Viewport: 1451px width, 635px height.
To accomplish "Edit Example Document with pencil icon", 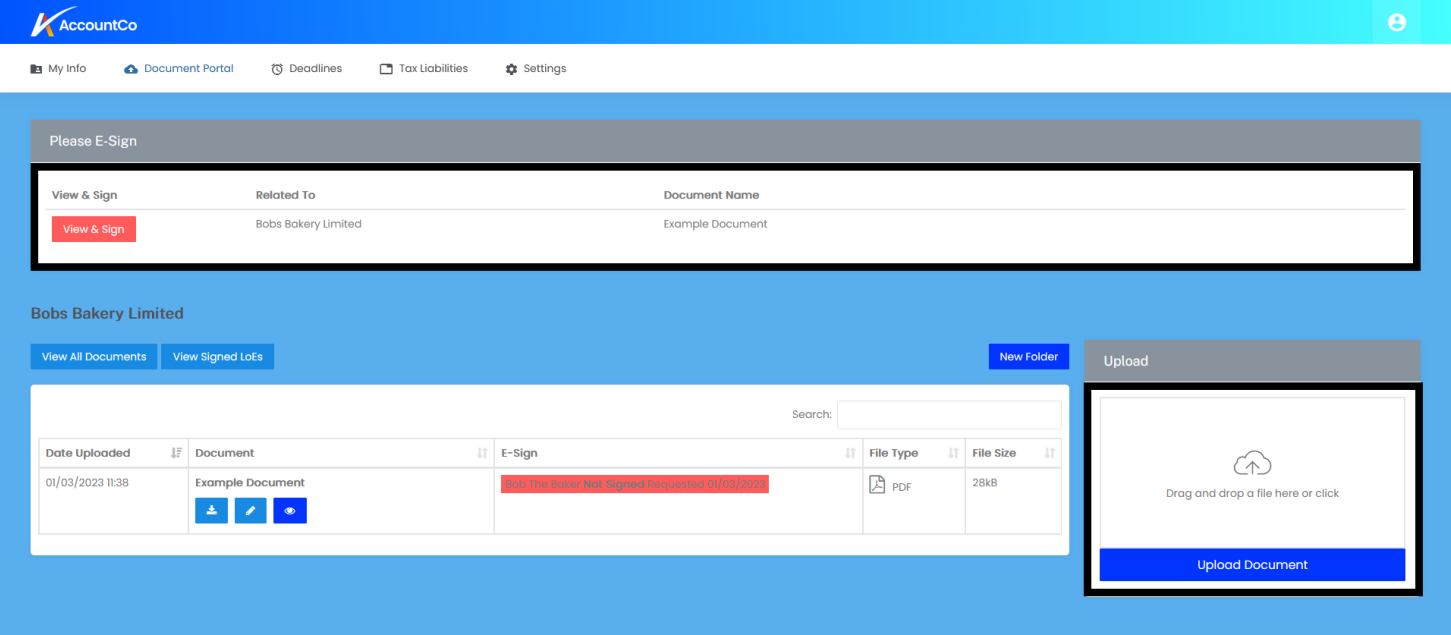I will click(250, 511).
